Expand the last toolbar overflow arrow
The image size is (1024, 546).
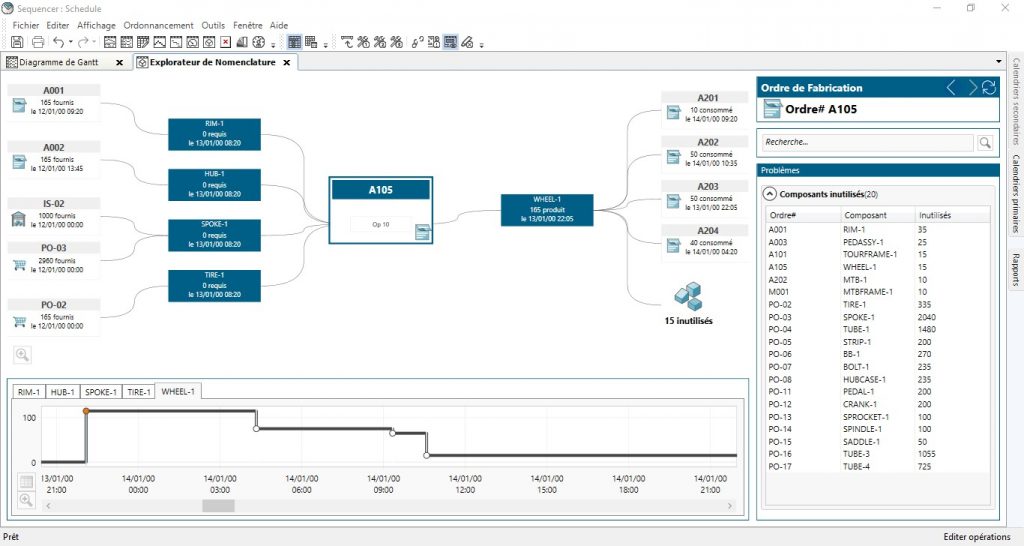click(481, 44)
